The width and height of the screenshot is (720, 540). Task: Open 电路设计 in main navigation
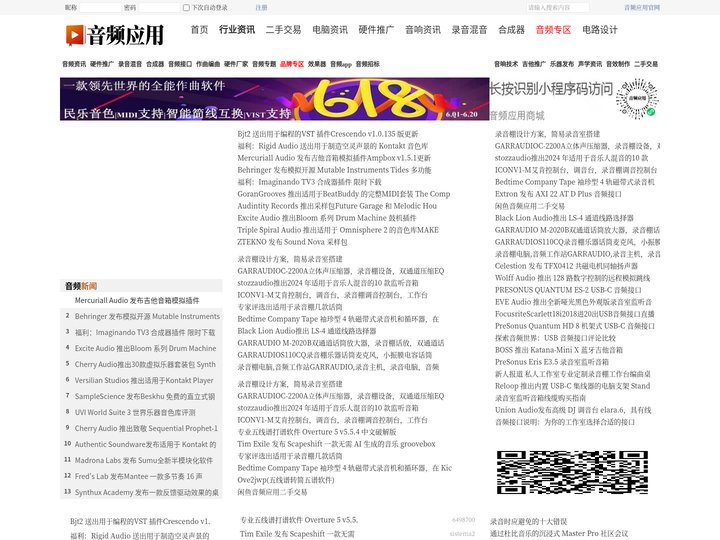[x=600, y=30]
